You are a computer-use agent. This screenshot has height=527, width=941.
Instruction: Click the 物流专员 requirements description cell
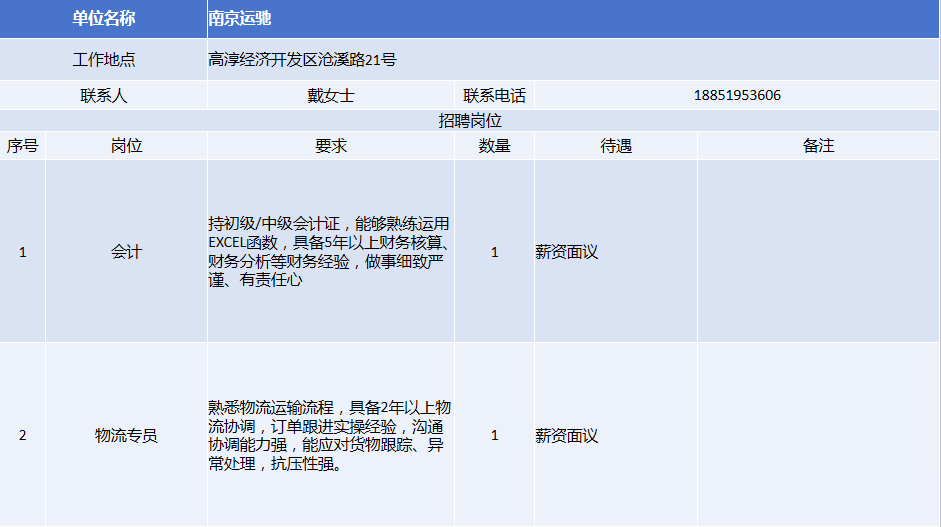click(330, 436)
